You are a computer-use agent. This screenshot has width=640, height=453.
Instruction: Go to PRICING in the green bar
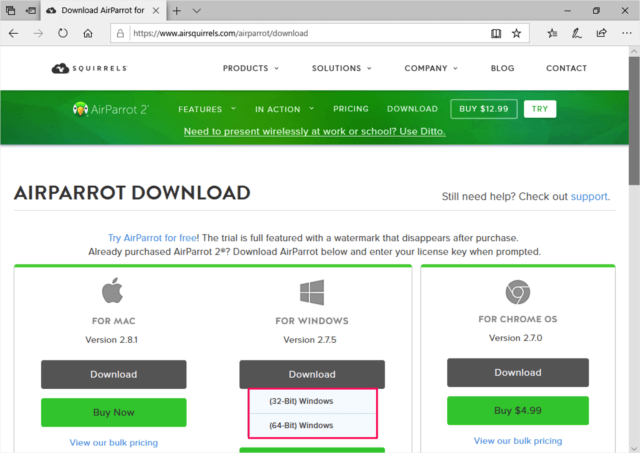tap(350, 109)
